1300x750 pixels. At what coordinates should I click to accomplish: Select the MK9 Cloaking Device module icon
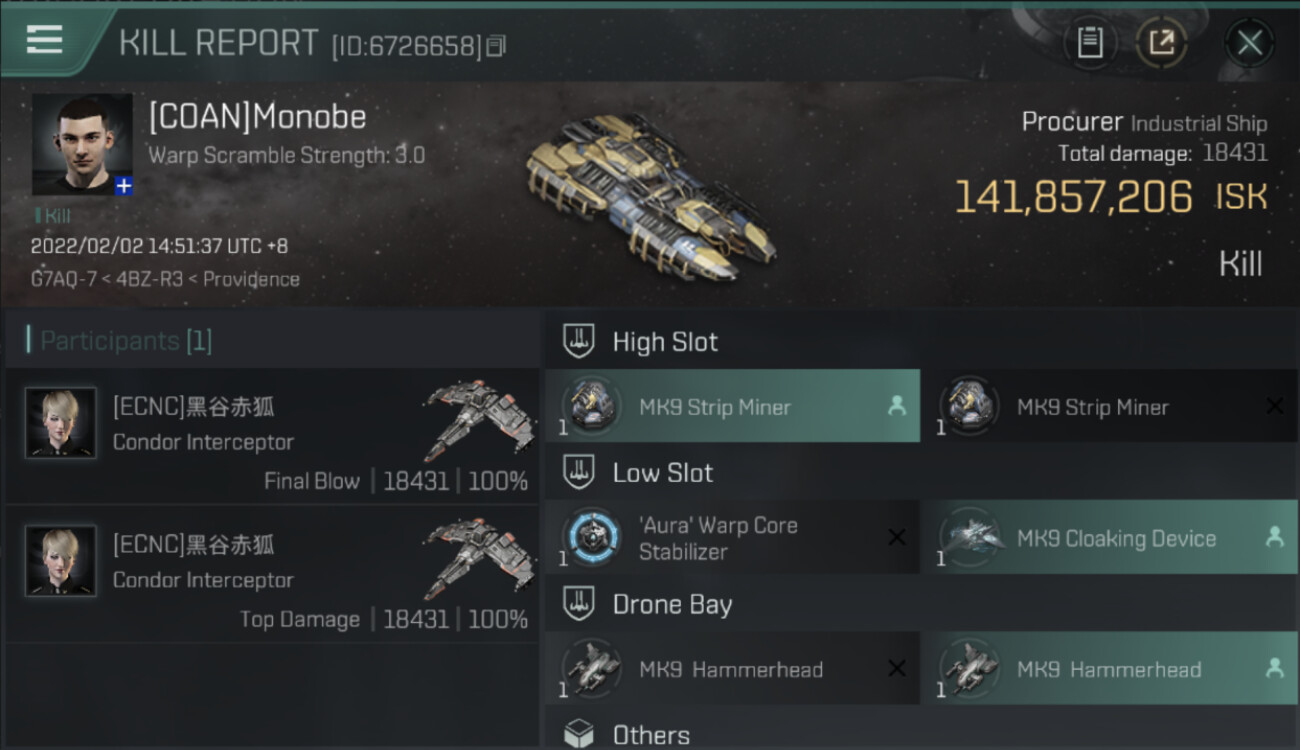pos(970,538)
